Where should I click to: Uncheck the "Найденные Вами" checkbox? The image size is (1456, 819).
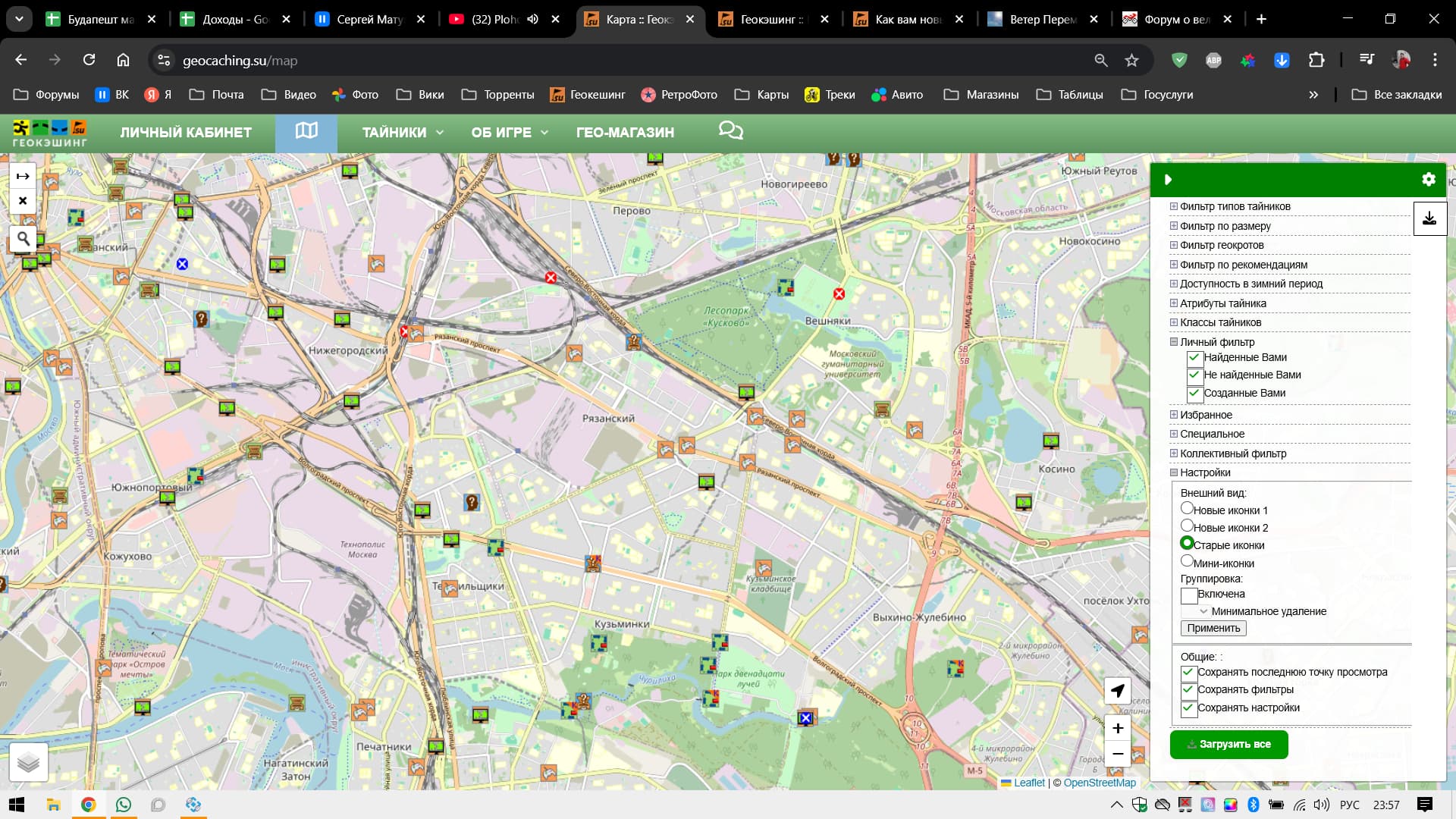[1194, 357]
